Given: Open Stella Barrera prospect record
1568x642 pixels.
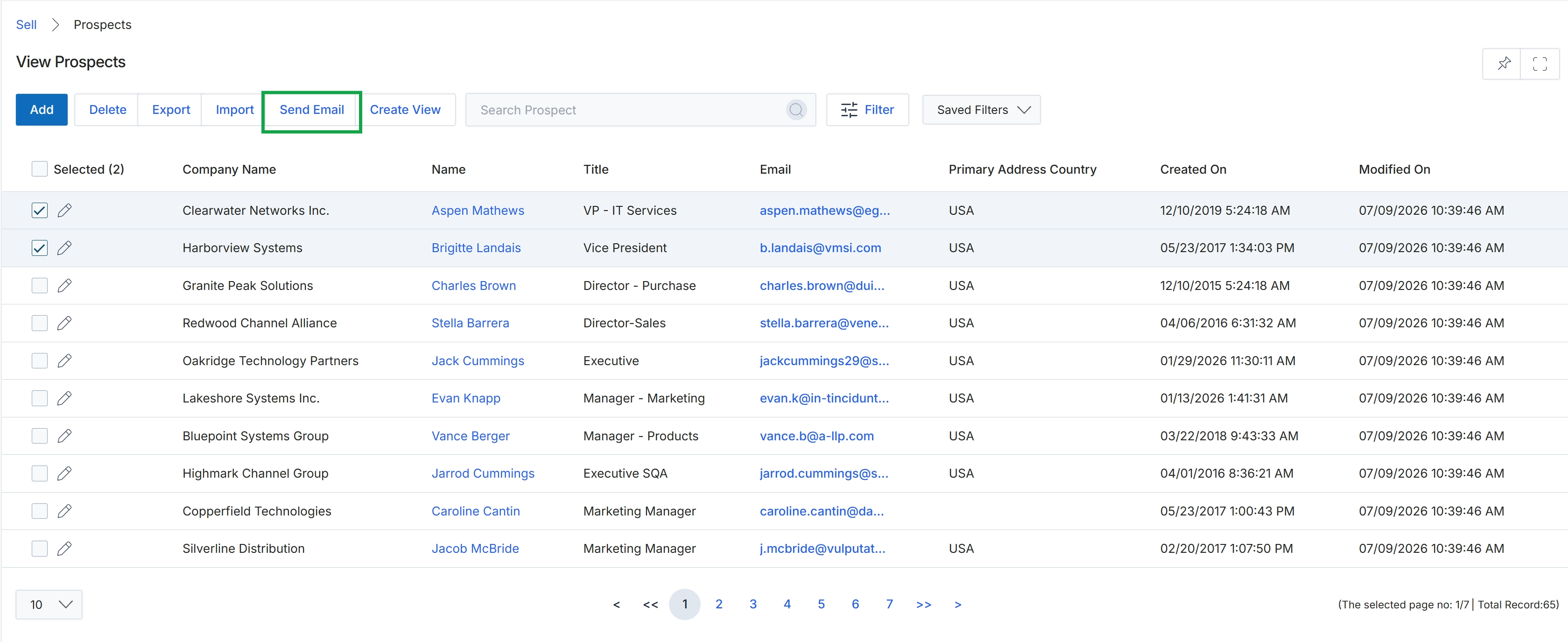Looking at the screenshot, I should coord(470,323).
